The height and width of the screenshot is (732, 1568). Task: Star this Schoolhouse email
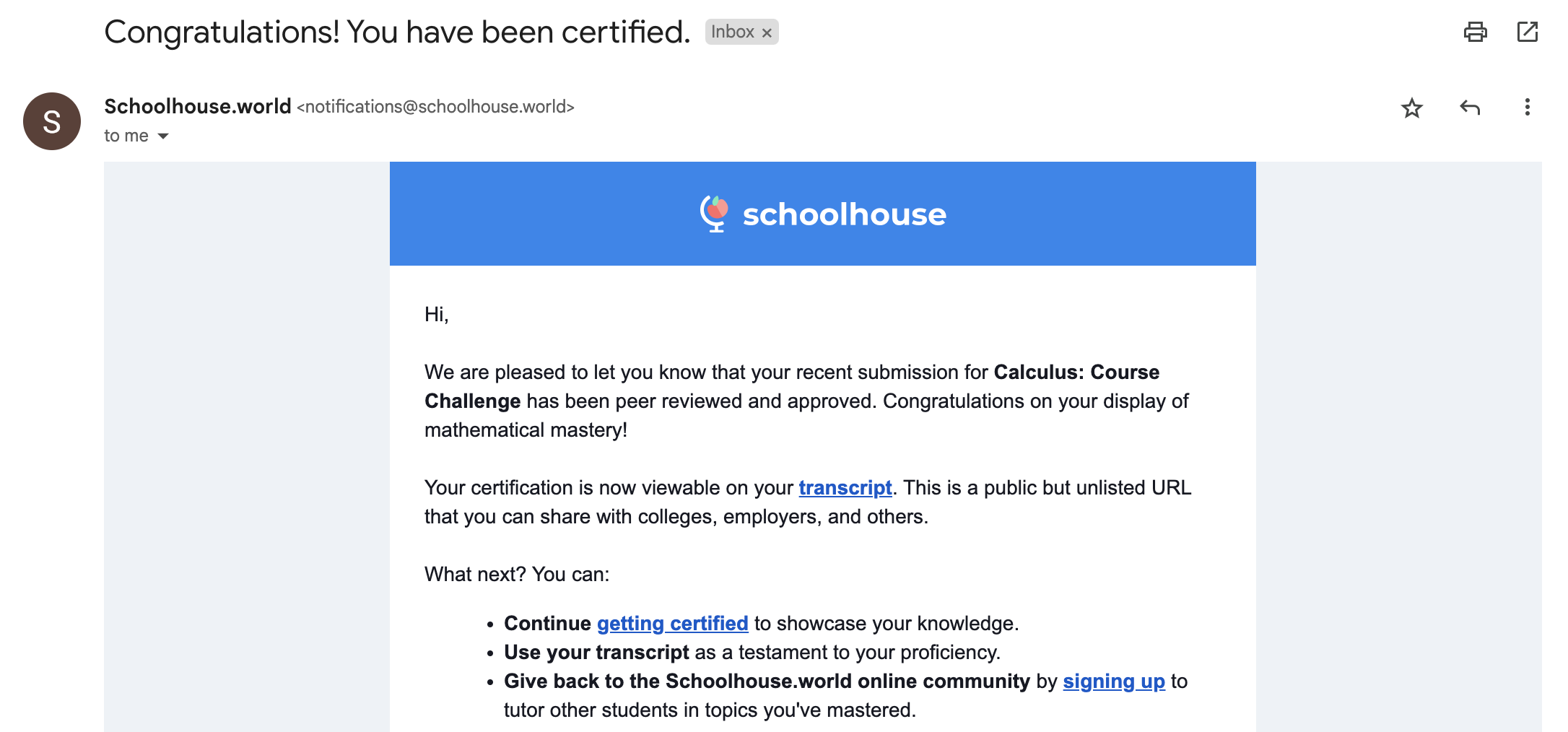click(1411, 108)
